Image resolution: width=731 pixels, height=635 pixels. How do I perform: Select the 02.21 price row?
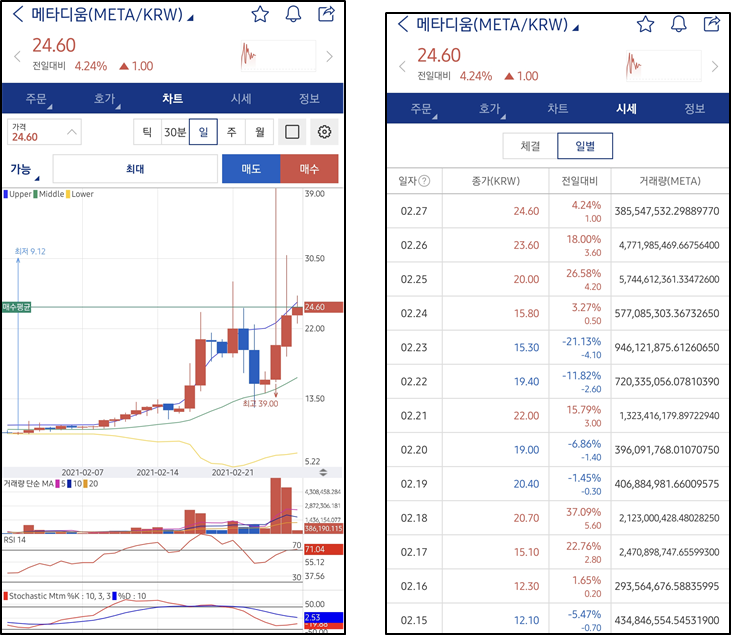(x=558, y=415)
